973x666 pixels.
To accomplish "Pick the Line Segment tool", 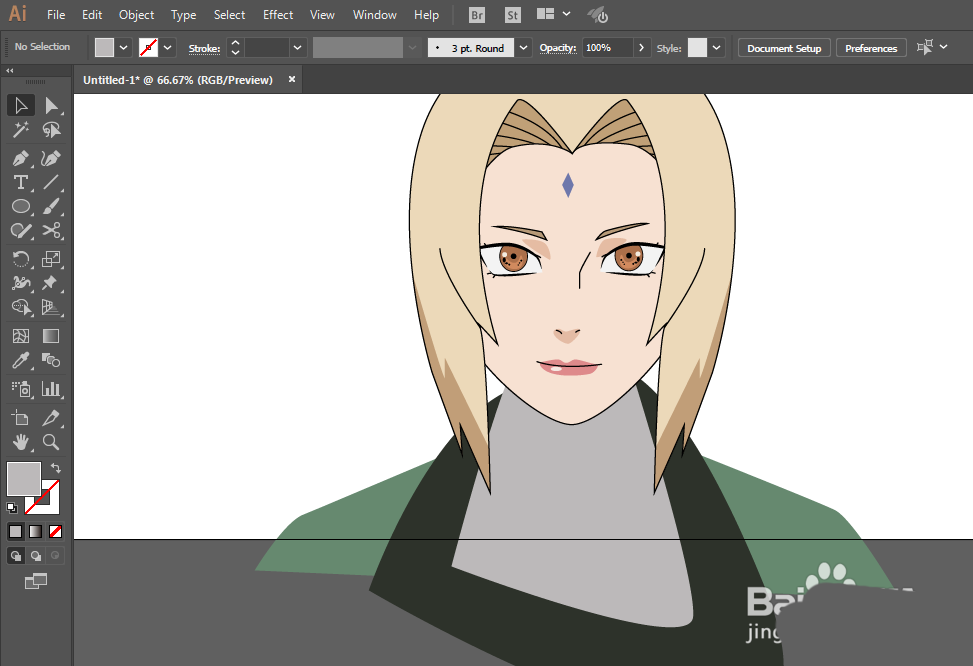I will tap(51, 182).
